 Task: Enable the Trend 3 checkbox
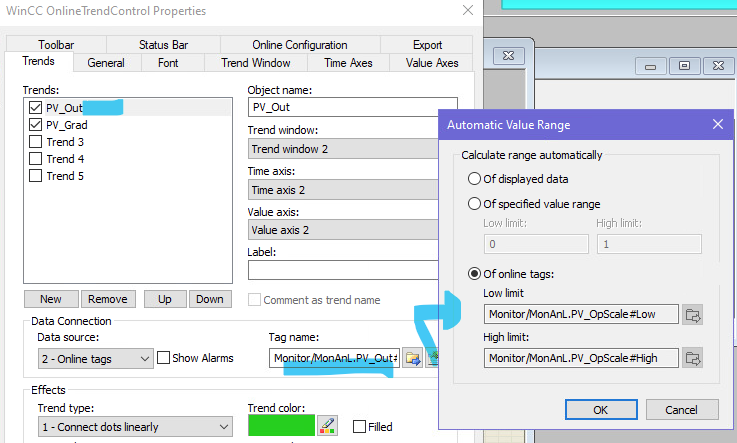coord(35,141)
